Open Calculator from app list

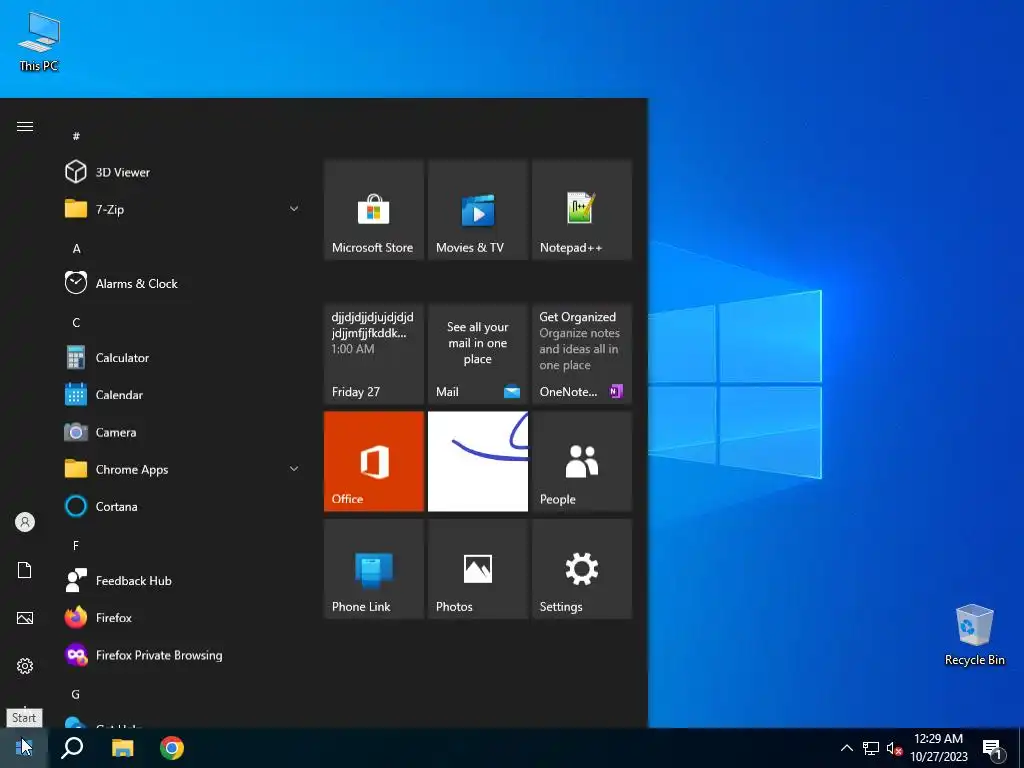point(182,358)
